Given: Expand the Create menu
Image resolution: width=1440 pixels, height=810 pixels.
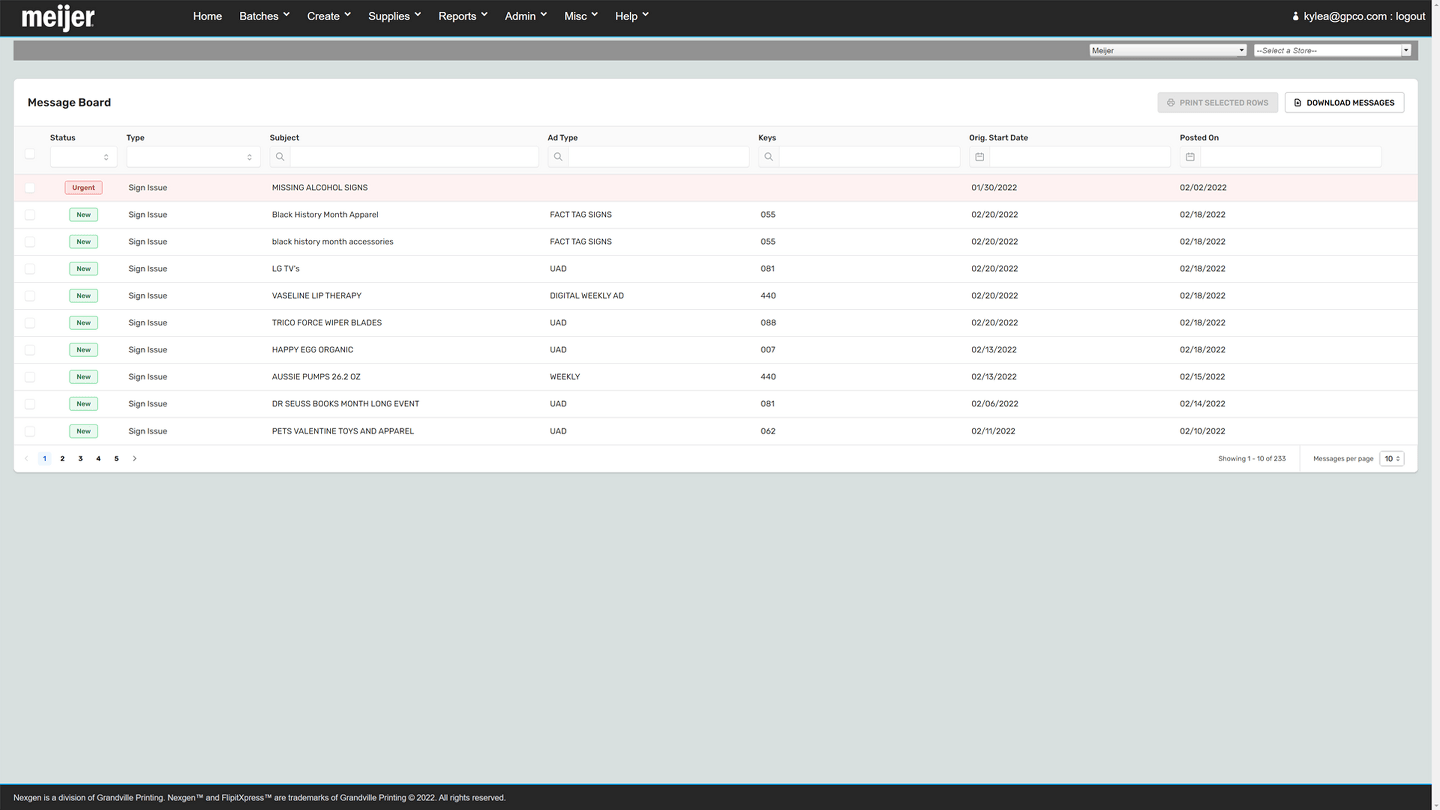Looking at the screenshot, I should click(329, 16).
